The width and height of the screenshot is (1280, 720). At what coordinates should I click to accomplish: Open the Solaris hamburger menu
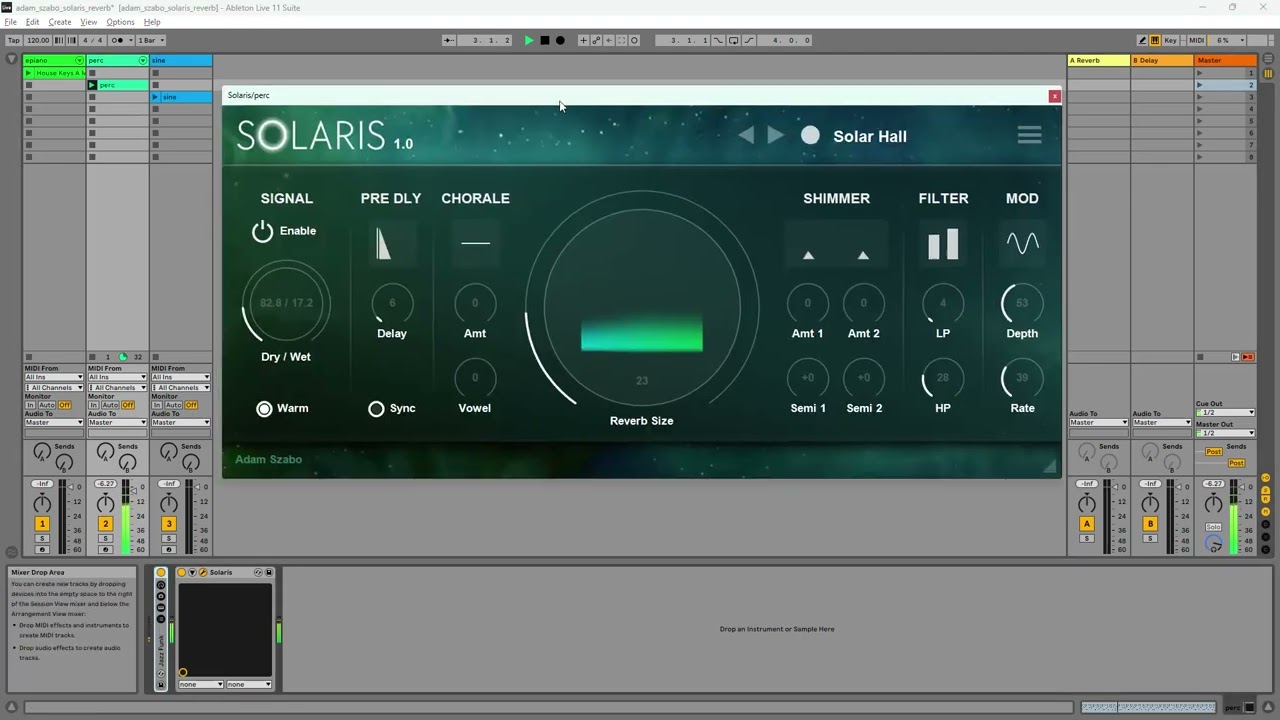(1029, 135)
